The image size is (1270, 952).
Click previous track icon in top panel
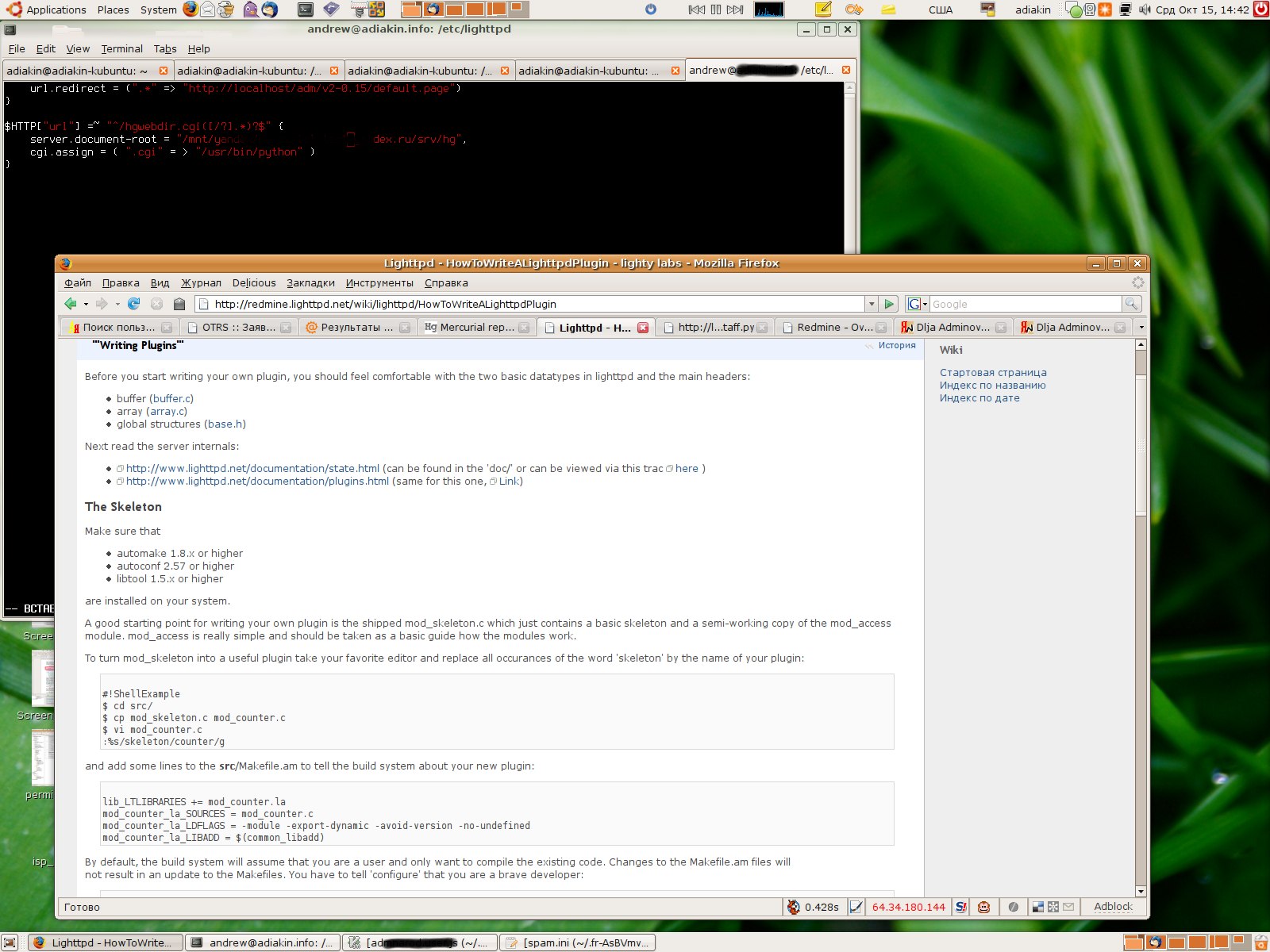(696, 10)
